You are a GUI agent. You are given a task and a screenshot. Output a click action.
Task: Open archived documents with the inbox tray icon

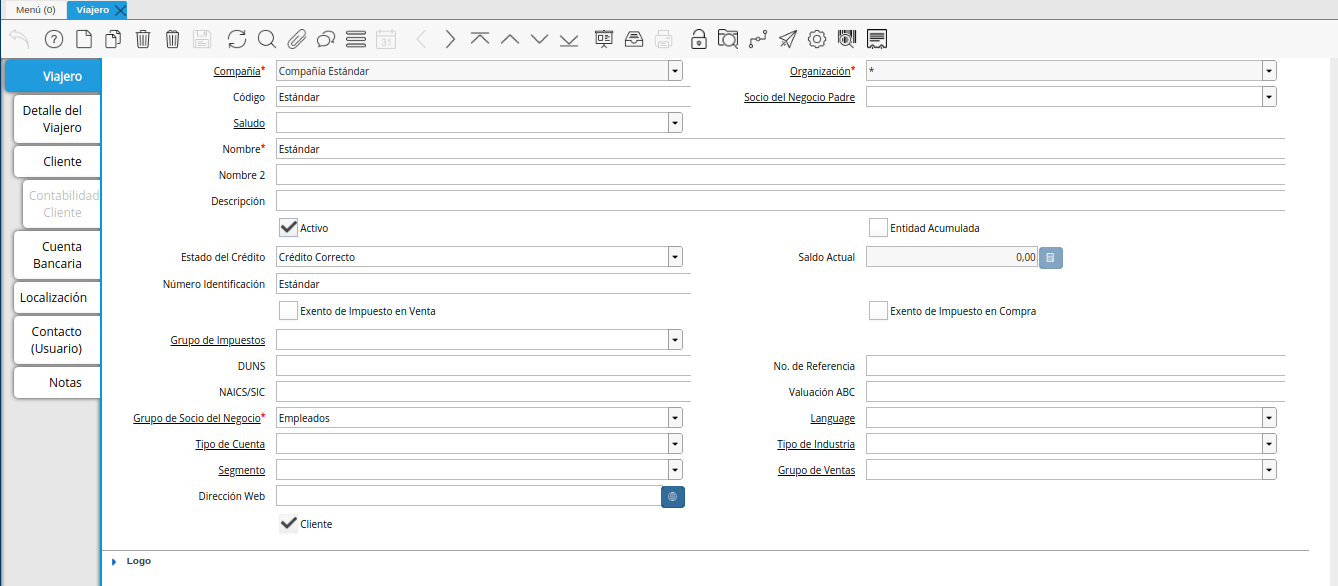[x=634, y=39]
